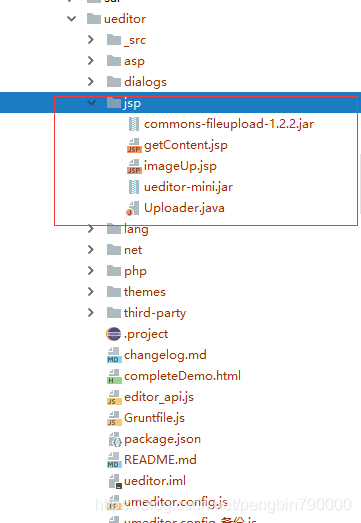Open the .project file name
The width and height of the screenshot is (361, 523).
click(146, 334)
